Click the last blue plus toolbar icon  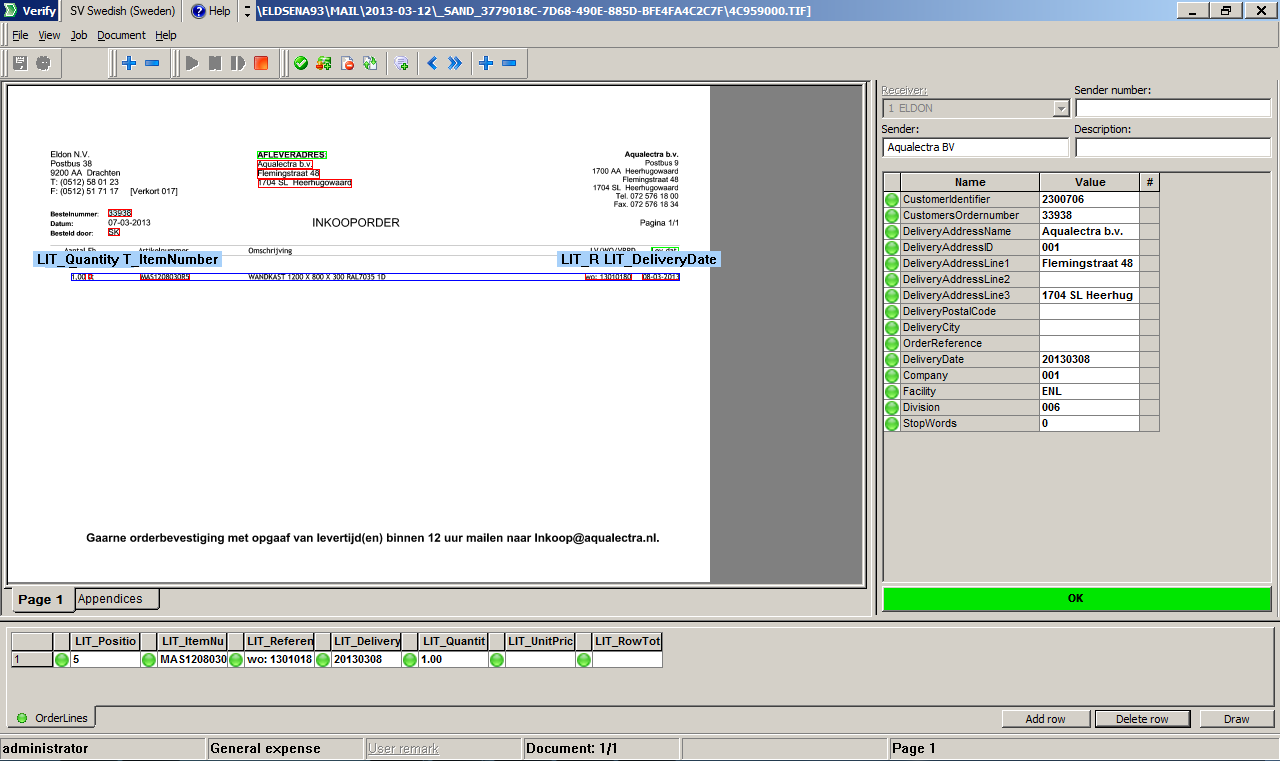(x=486, y=63)
